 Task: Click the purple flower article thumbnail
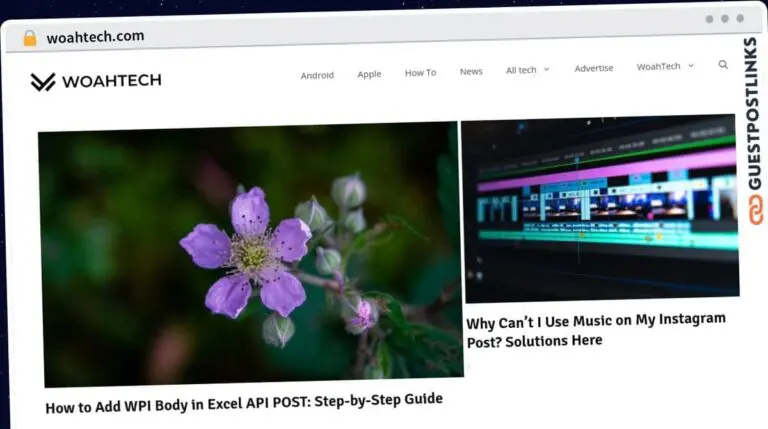[250, 255]
